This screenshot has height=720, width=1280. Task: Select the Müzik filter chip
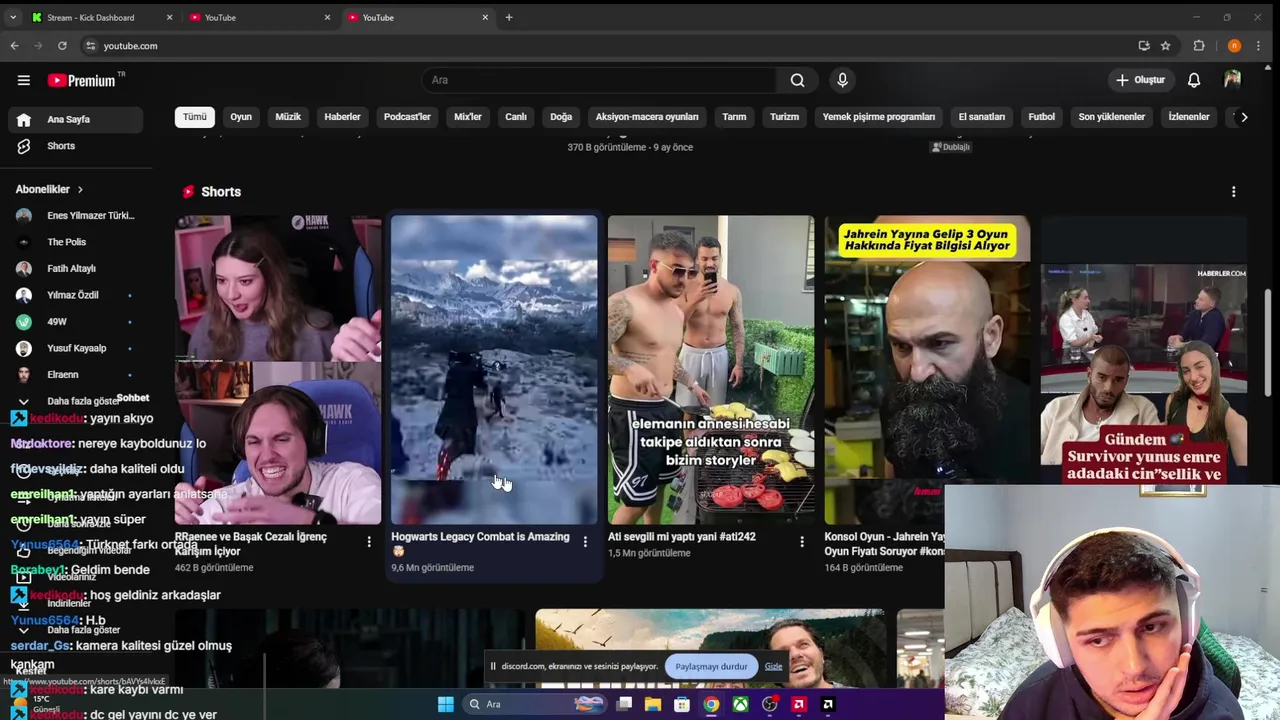[x=288, y=117]
